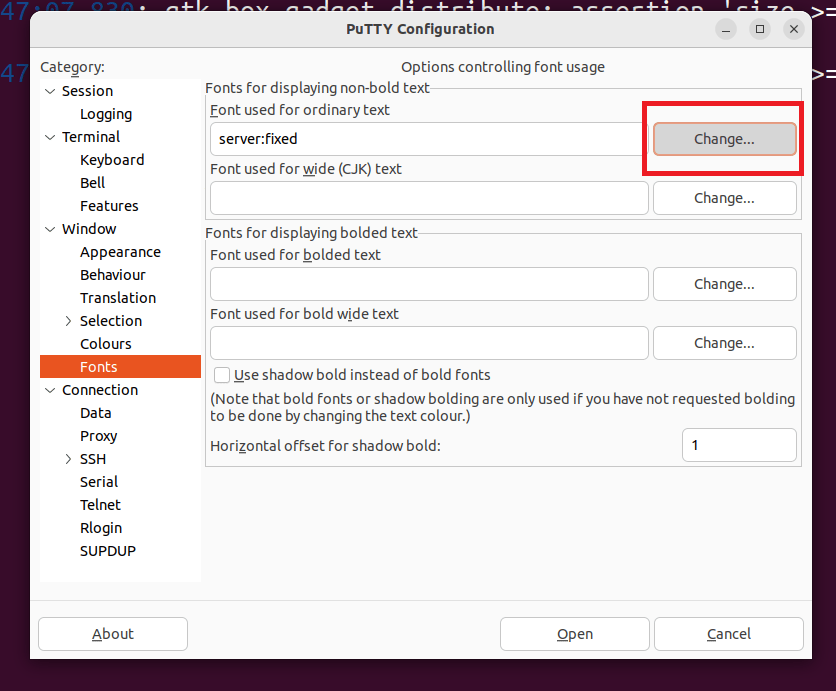Select the Connection category
This screenshot has height=691, width=836.
(x=100, y=390)
